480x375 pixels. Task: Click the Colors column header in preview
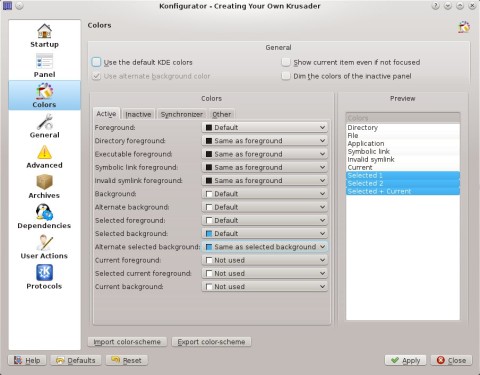[403, 118]
